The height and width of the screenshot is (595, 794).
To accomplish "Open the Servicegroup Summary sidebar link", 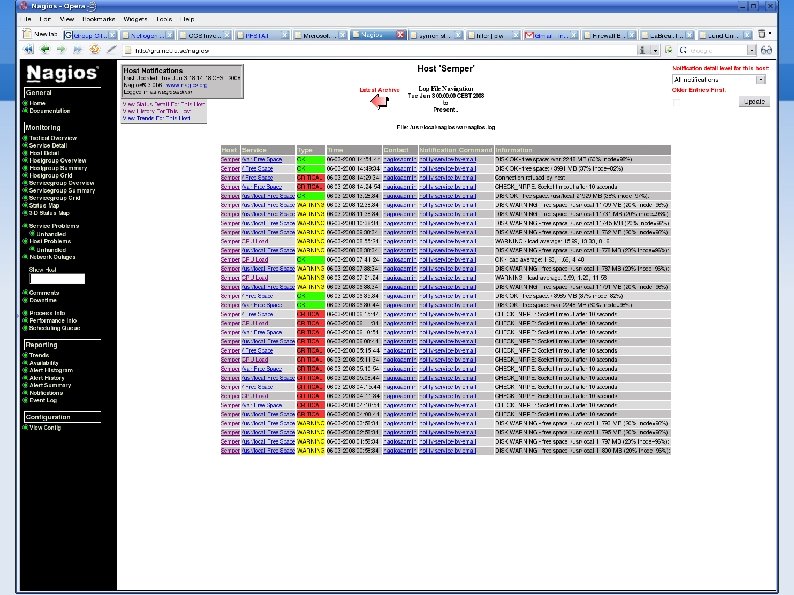I will pos(62,191).
